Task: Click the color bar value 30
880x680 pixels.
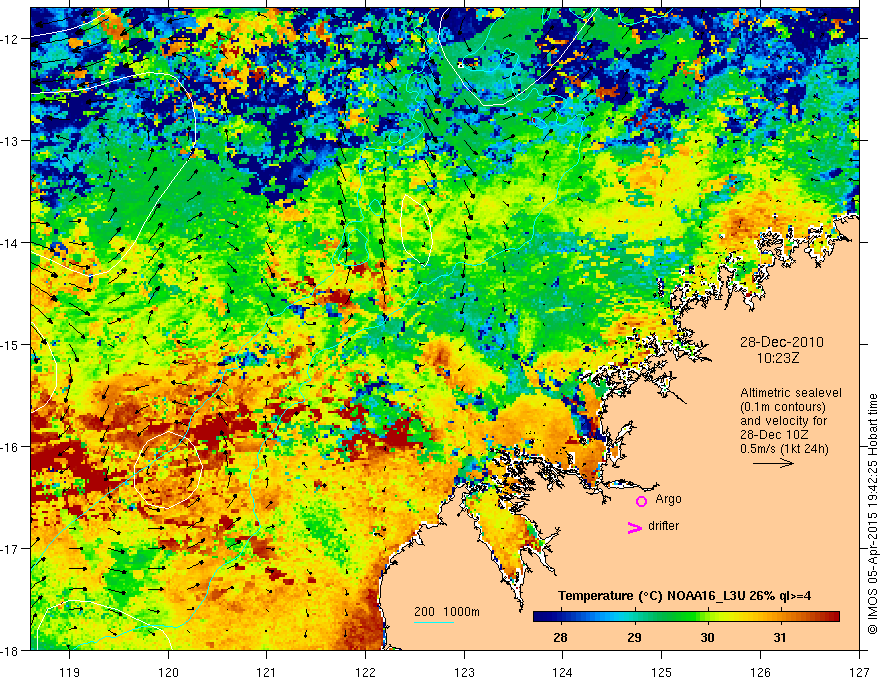Action: pos(707,637)
